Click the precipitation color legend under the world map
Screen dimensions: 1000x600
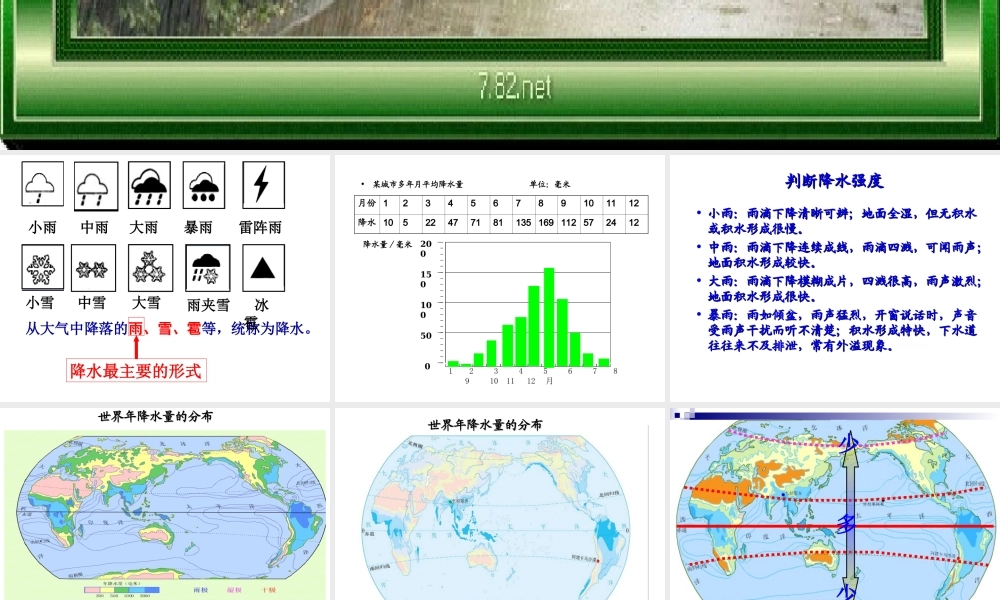coord(122,589)
